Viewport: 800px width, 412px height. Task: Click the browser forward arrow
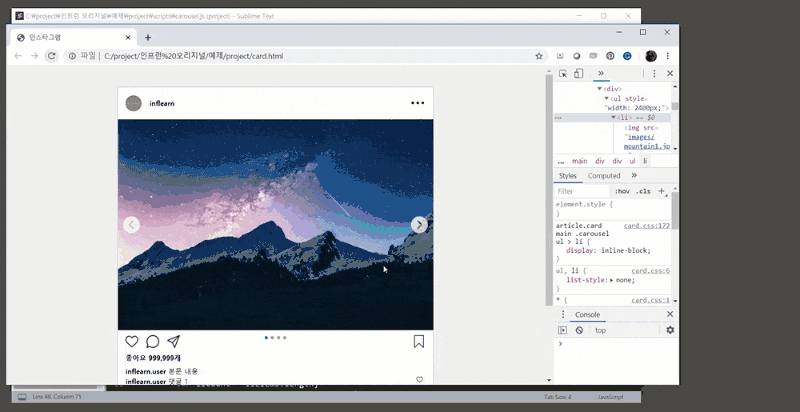(x=35, y=56)
